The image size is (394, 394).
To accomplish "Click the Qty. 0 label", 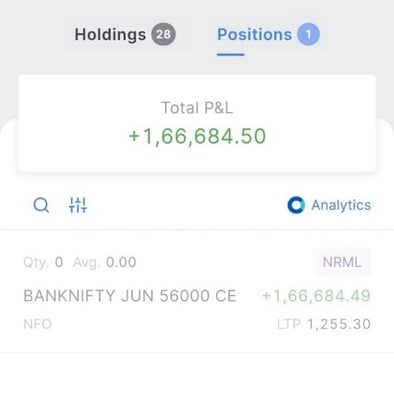I will (x=43, y=262).
